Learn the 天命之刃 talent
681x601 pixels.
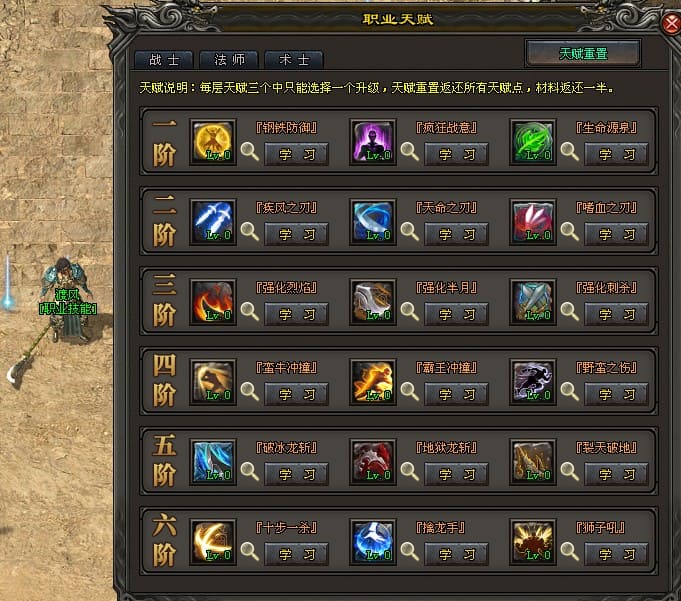pyautogui.click(x=456, y=234)
